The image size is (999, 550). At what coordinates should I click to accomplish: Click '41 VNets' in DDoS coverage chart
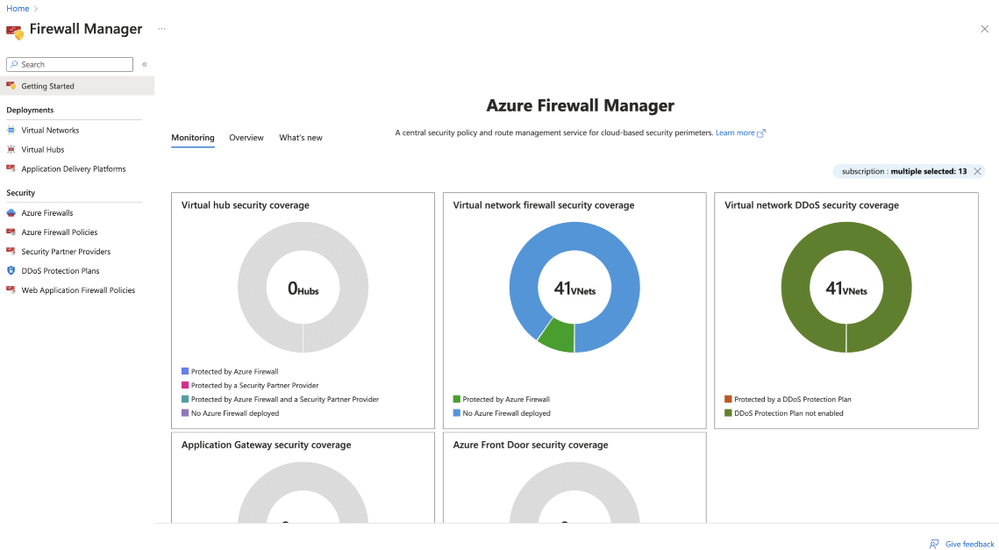point(846,289)
